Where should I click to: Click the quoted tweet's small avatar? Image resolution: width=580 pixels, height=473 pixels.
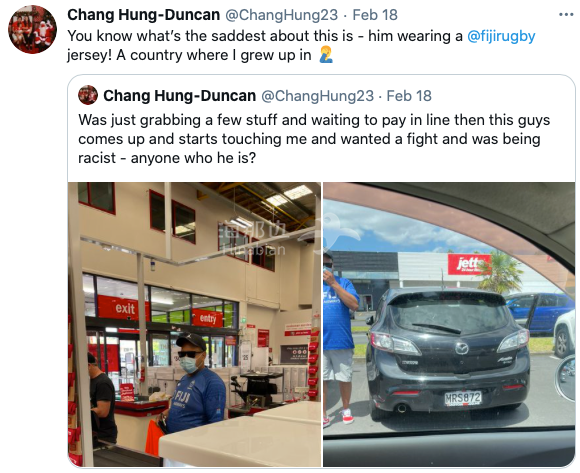88,95
